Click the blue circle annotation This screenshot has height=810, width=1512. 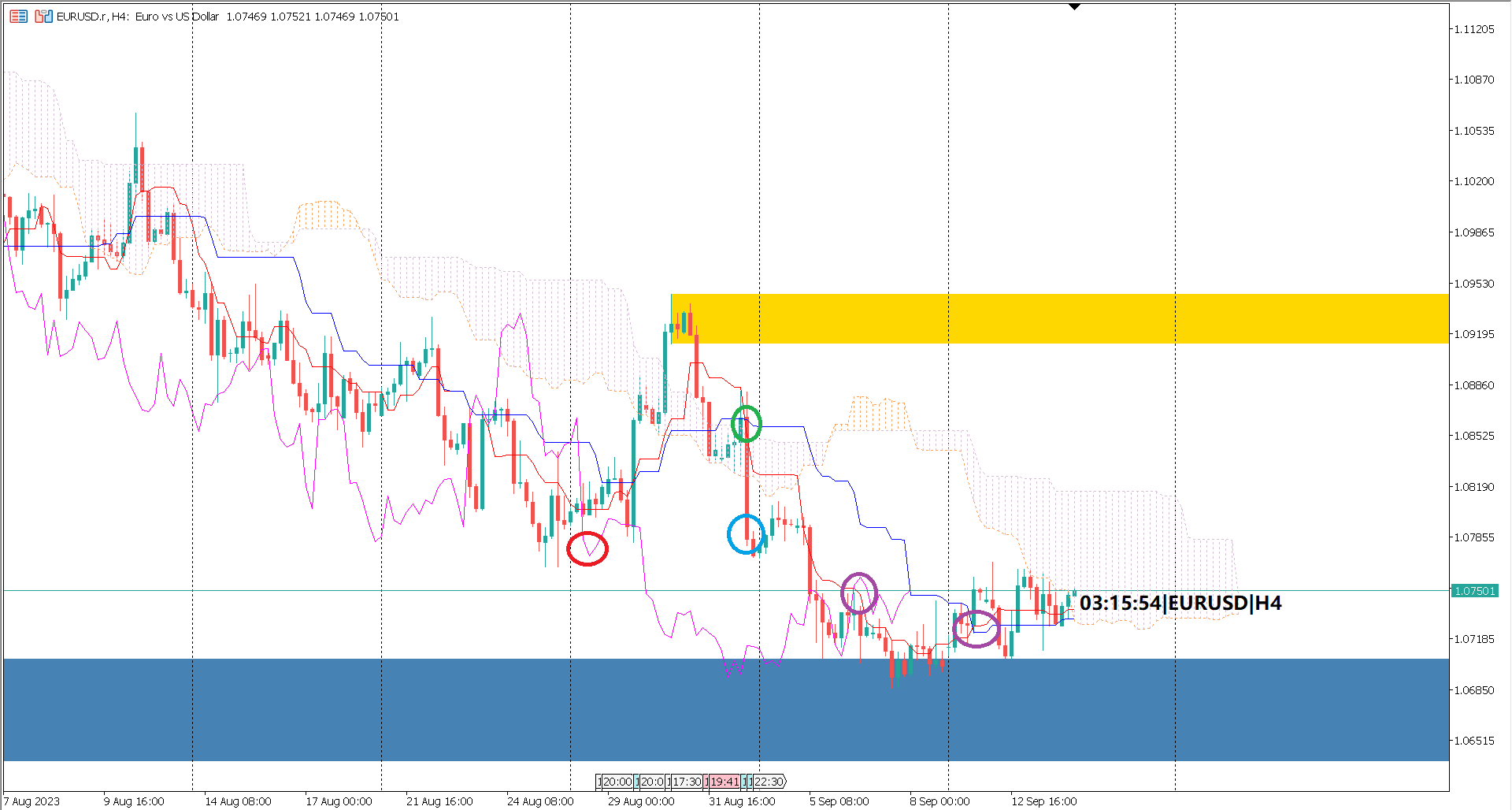click(747, 535)
